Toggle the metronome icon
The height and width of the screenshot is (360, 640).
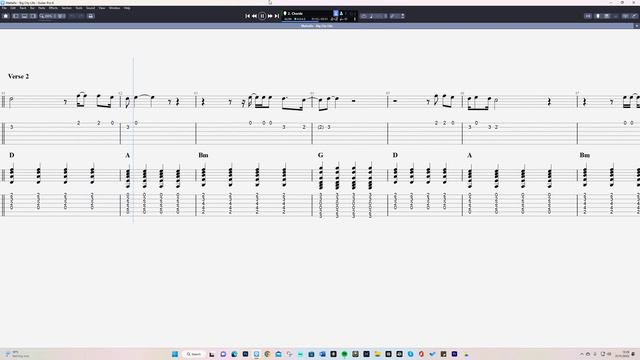tap(341, 13)
